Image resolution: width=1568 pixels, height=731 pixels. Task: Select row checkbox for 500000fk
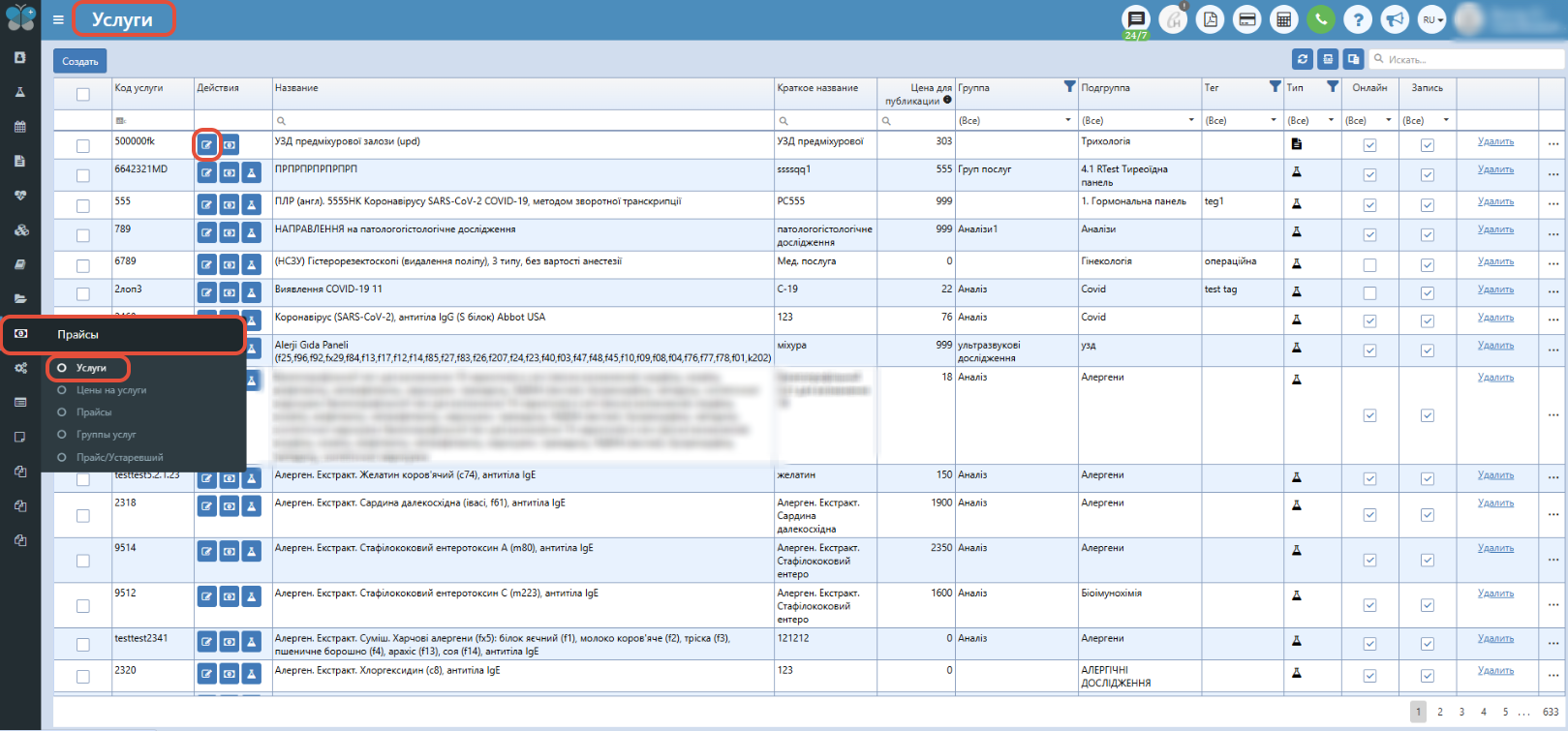83,146
